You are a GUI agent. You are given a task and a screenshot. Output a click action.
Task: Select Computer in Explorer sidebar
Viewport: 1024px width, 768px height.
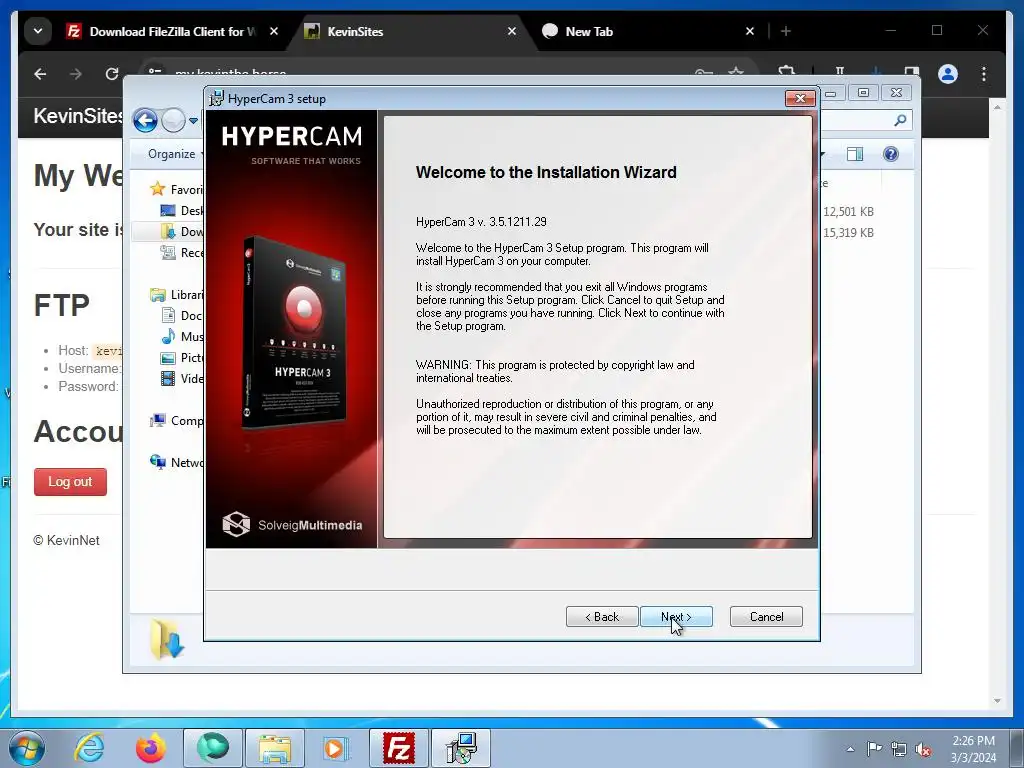(176, 421)
